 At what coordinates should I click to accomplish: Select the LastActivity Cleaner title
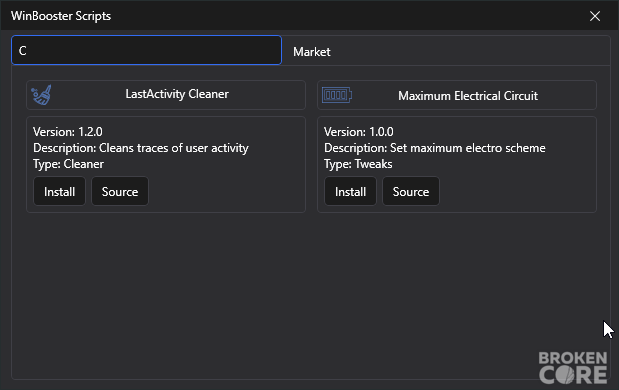(x=177, y=94)
